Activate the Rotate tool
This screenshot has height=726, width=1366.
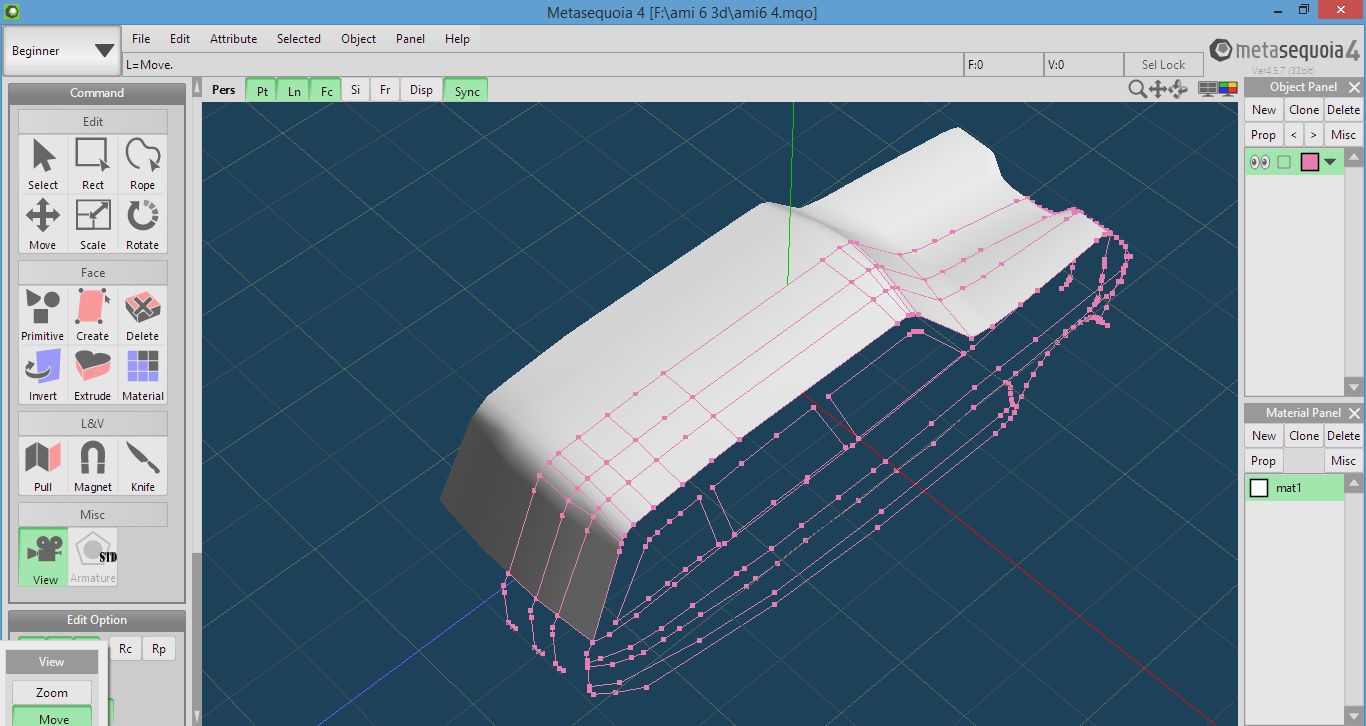[142, 224]
